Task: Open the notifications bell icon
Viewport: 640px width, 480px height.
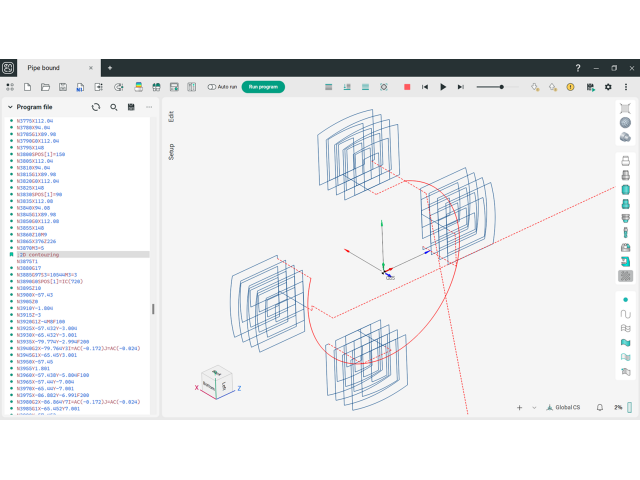Action: tap(600, 407)
